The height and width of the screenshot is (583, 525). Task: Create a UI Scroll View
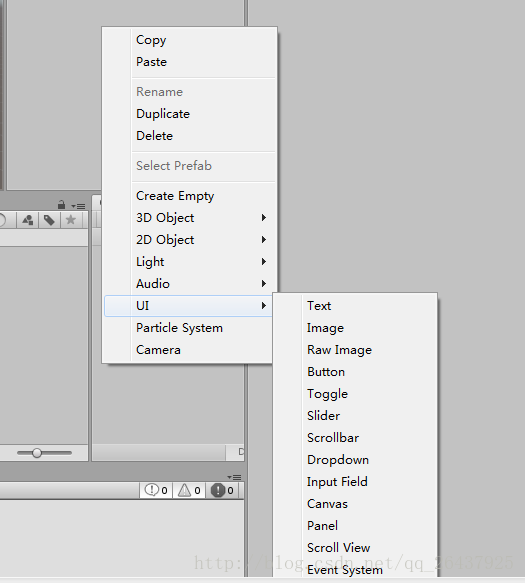tap(355, 548)
